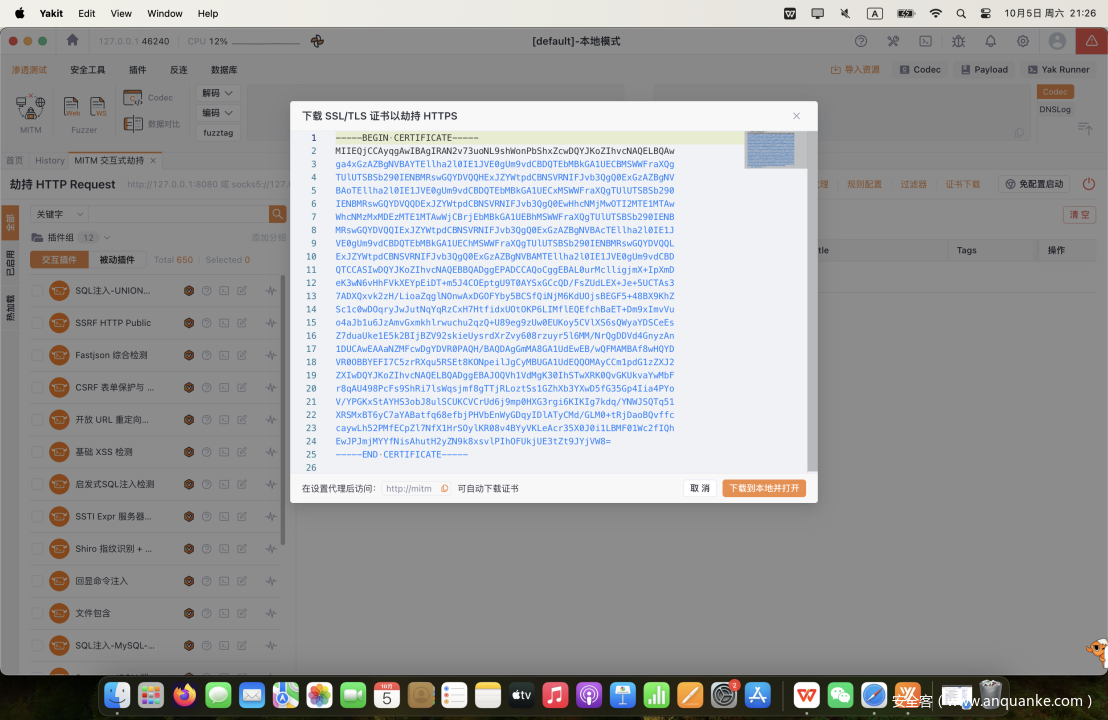Open Spotlight search in menu bar
Screen dimensions: 1108x720
(961, 13)
